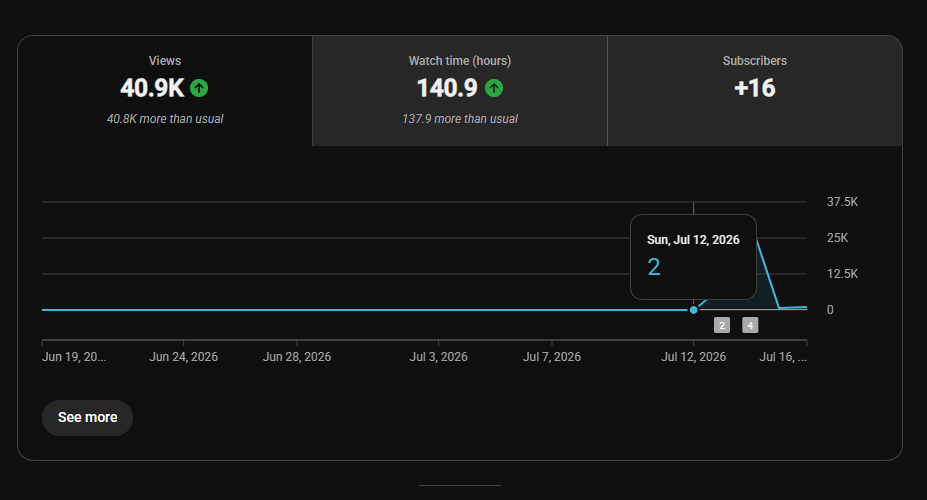Image resolution: width=927 pixels, height=500 pixels.
Task: Click the Jun 28, 2026 axis label
Action: [x=297, y=357]
